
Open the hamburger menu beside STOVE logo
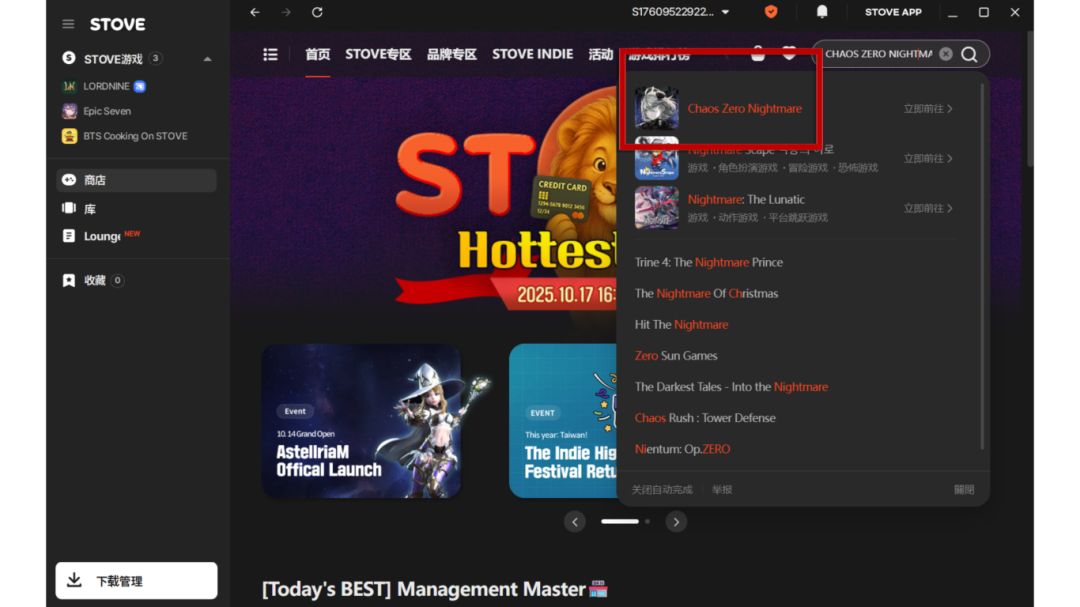pyautogui.click(x=68, y=24)
